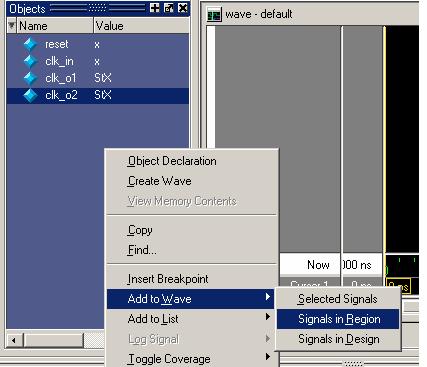Click the clk_o2 signal diamond icon

(x=30, y=95)
